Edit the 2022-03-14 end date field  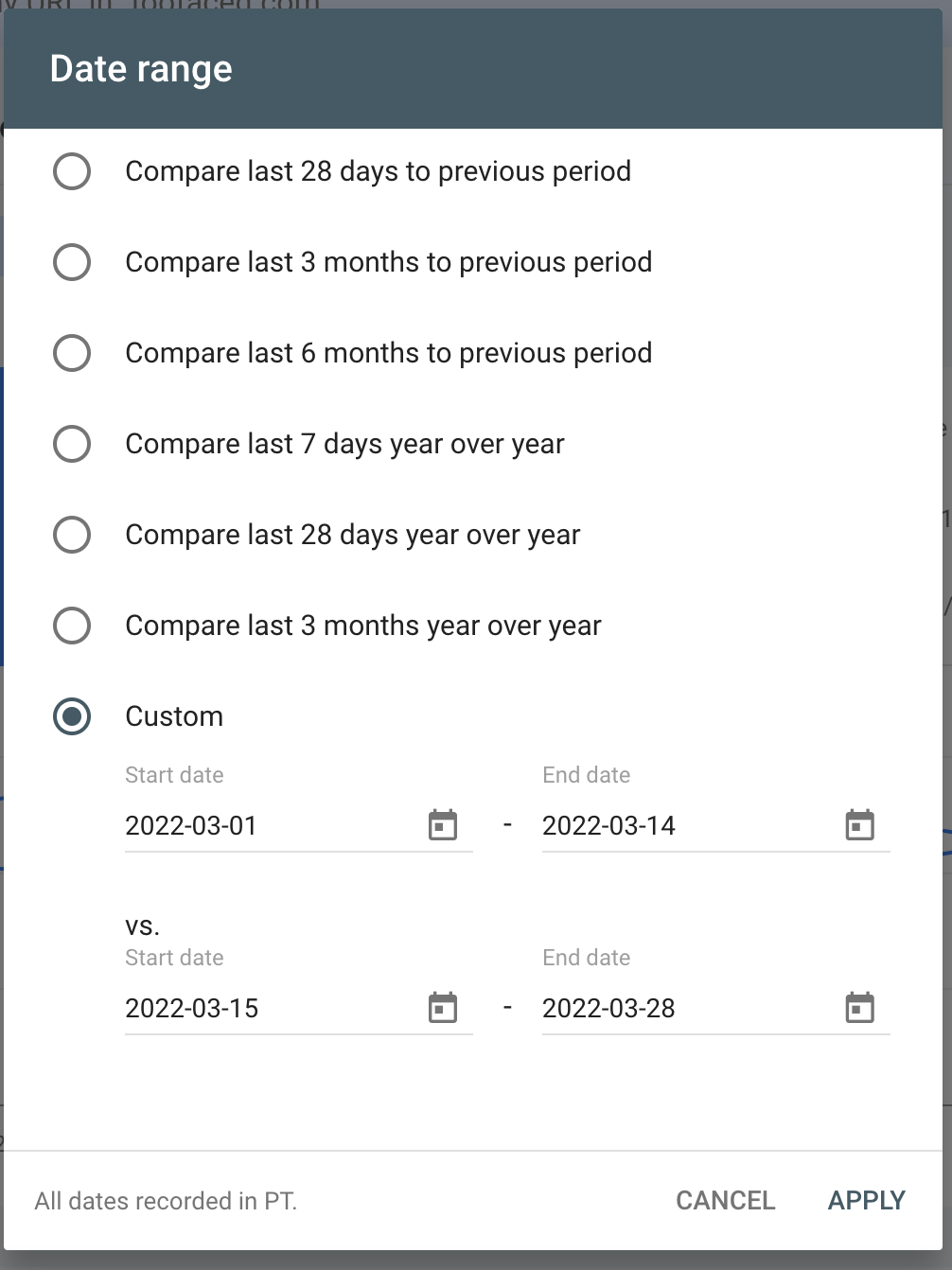(x=681, y=825)
